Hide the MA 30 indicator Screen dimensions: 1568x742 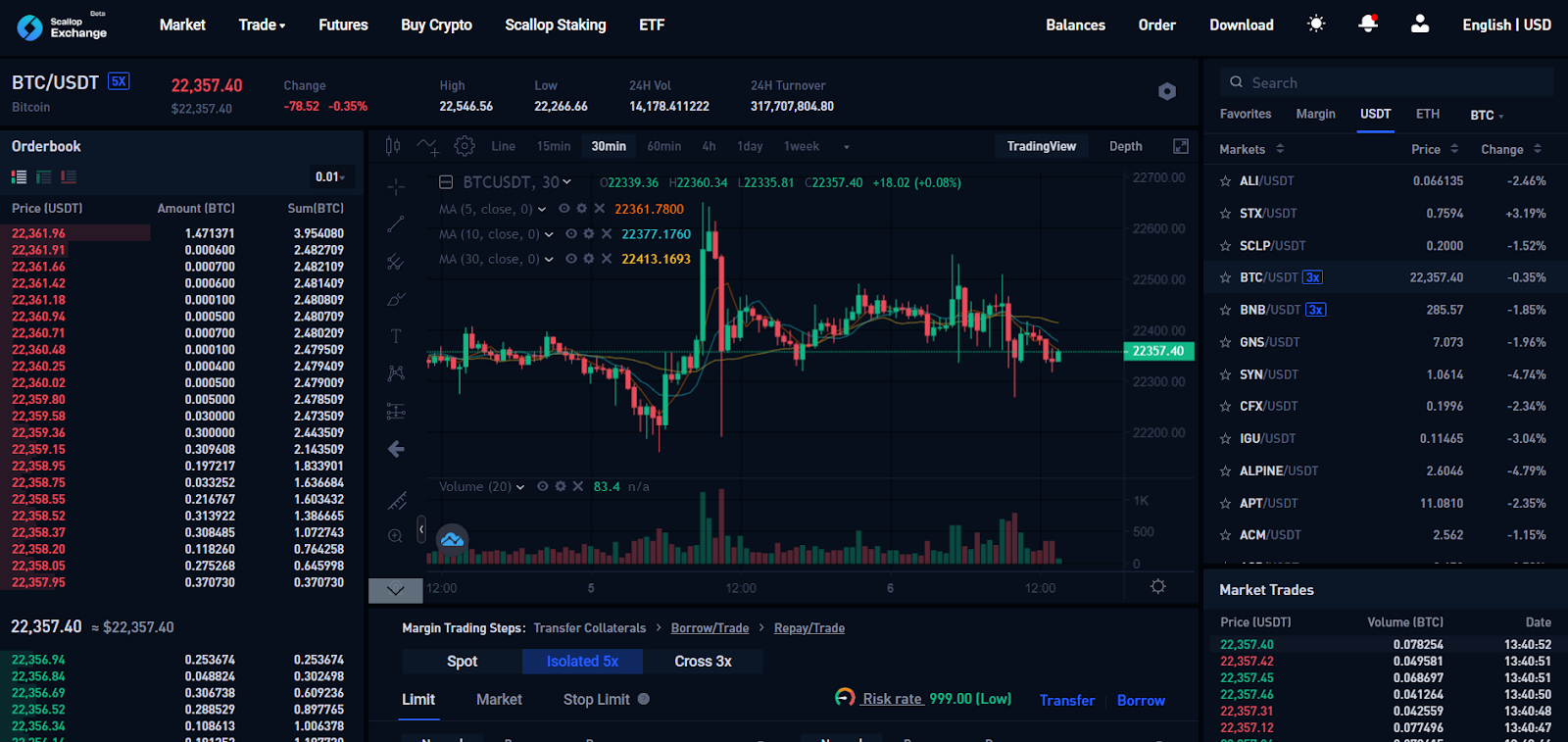(x=571, y=259)
